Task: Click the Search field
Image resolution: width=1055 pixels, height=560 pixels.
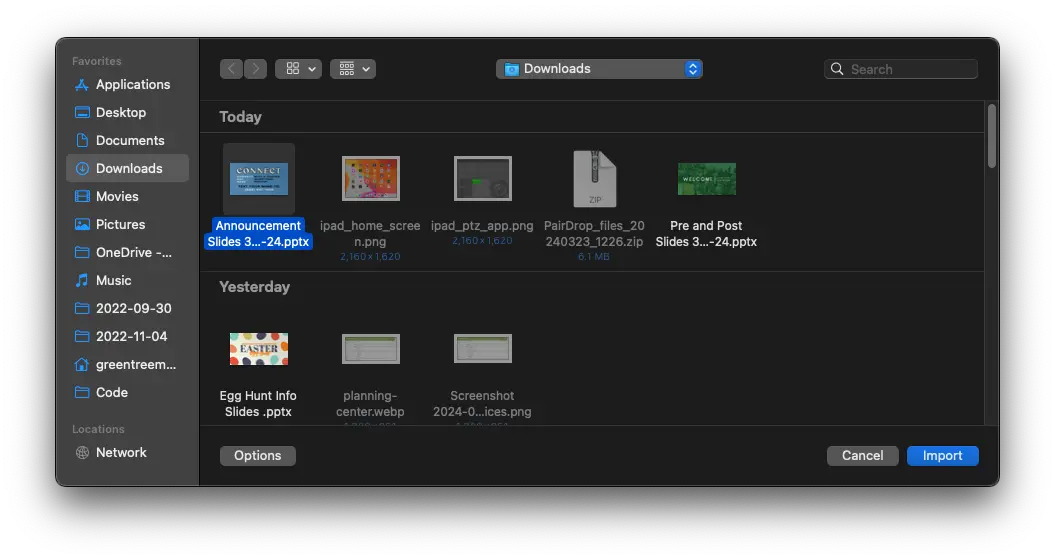Action: point(900,69)
